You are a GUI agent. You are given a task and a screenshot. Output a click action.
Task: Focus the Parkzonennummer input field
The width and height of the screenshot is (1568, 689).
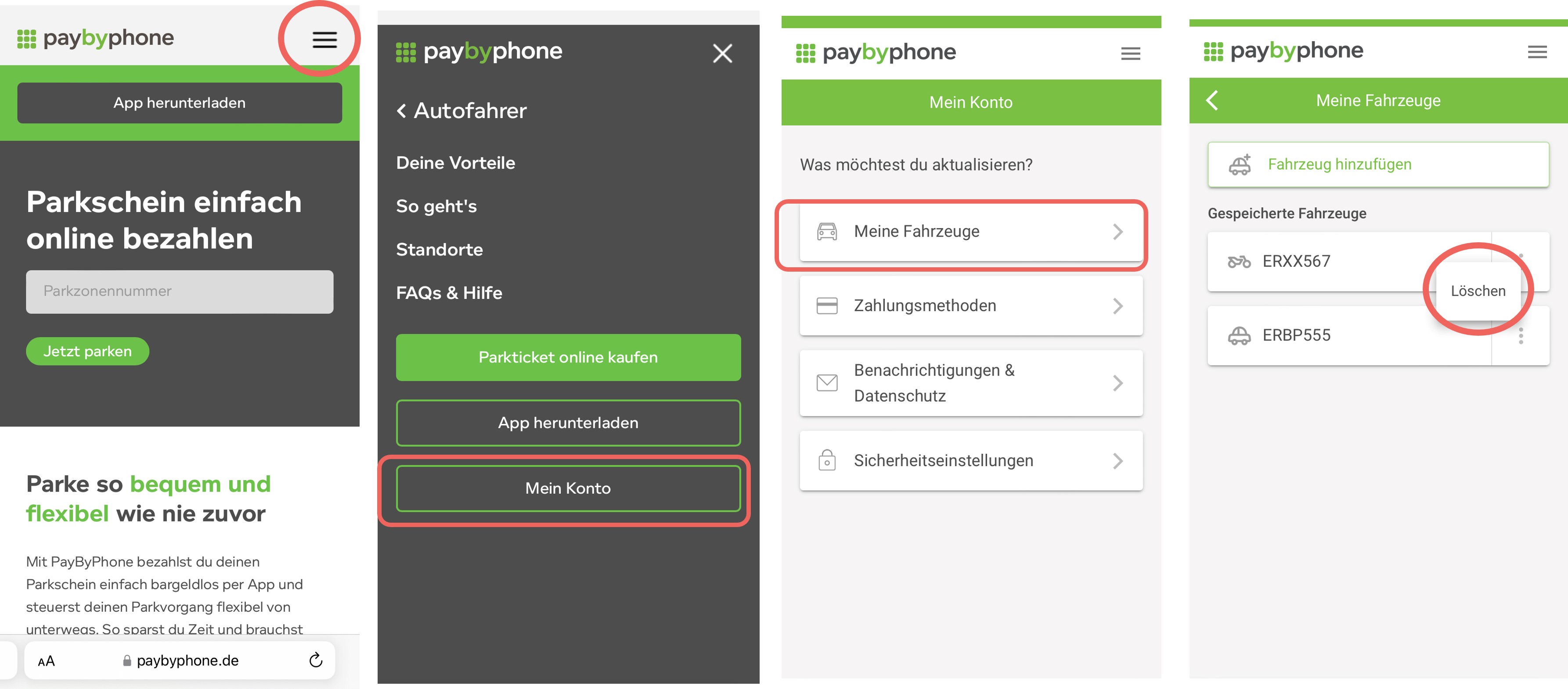[180, 292]
